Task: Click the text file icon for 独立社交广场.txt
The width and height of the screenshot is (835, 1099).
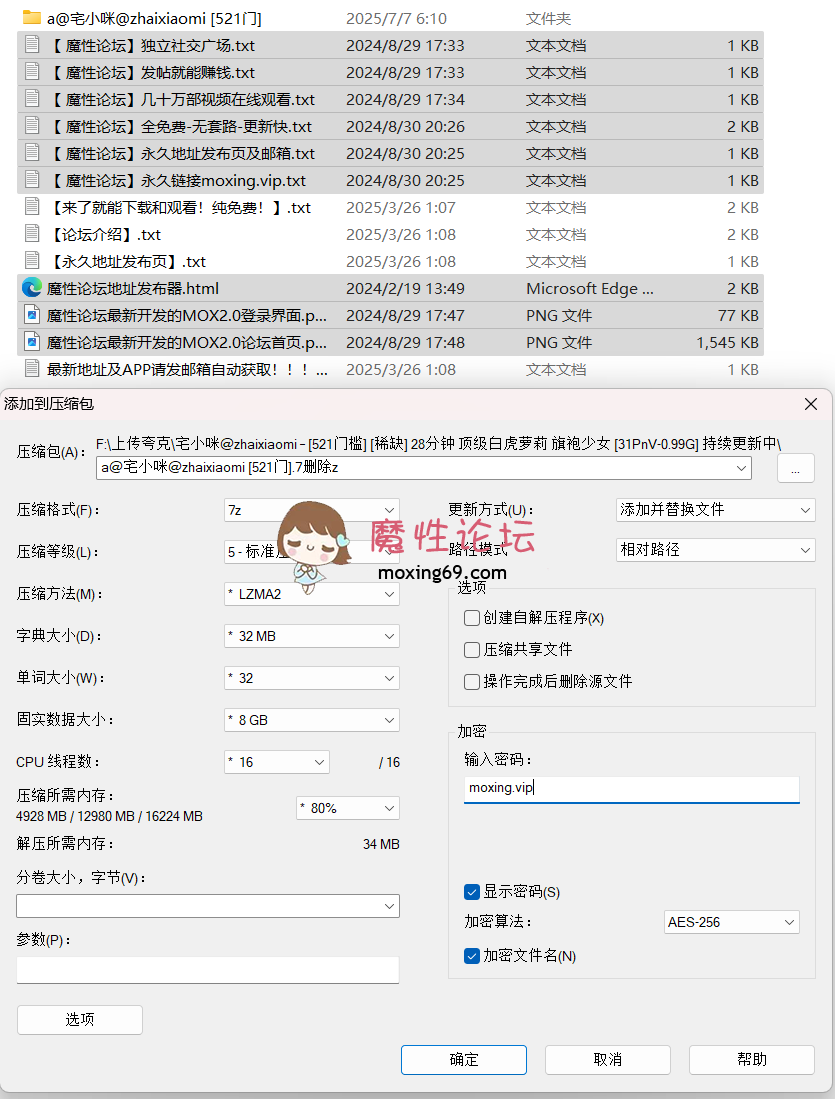Action: pos(32,45)
